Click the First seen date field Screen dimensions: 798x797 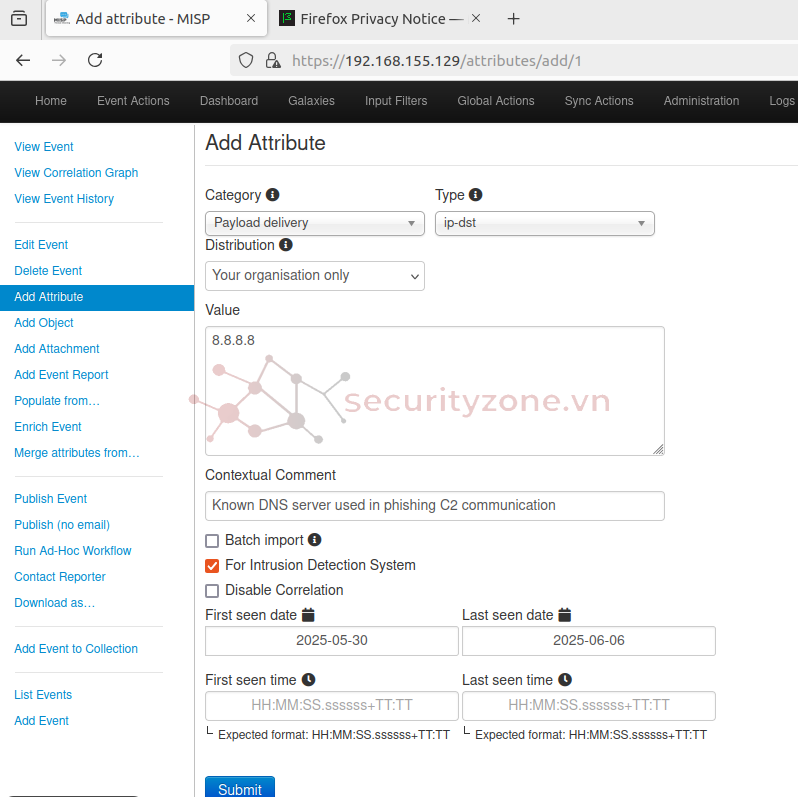coord(332,641)
